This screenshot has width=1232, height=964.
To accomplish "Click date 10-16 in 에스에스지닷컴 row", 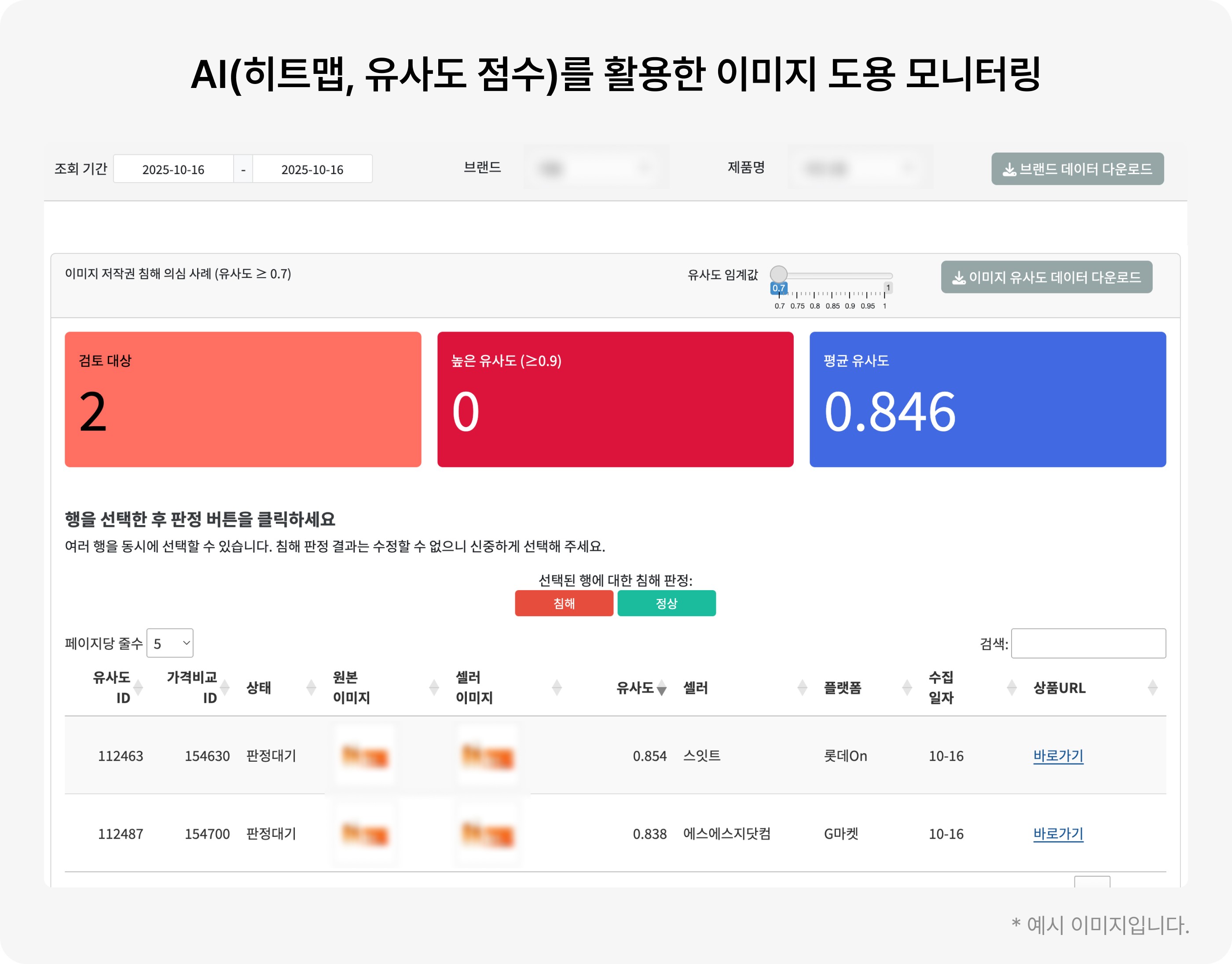I will pyautogui.click(x=946, y=834).
